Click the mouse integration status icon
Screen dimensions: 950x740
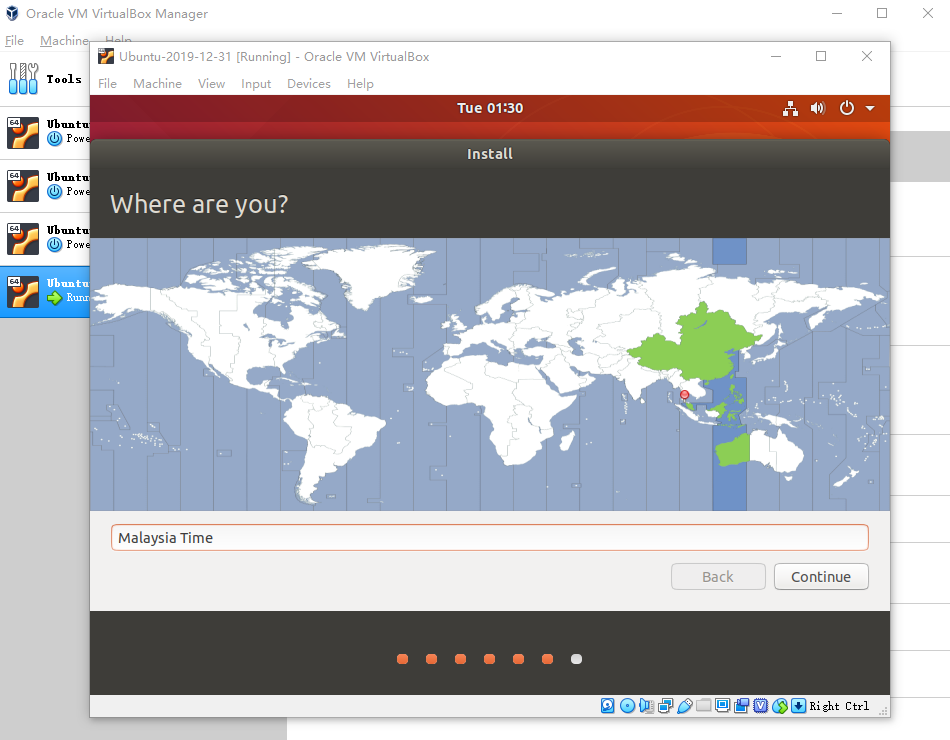[x=780, y=705]
